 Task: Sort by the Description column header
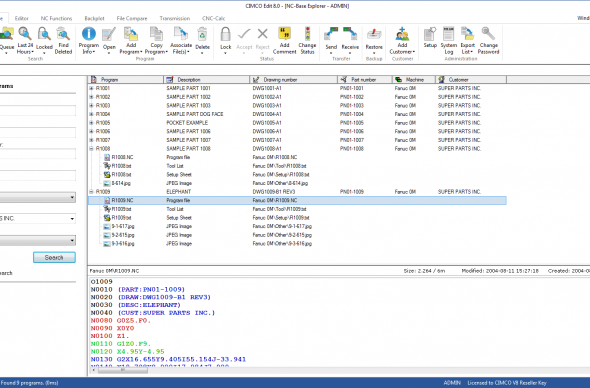click(207, 79)
